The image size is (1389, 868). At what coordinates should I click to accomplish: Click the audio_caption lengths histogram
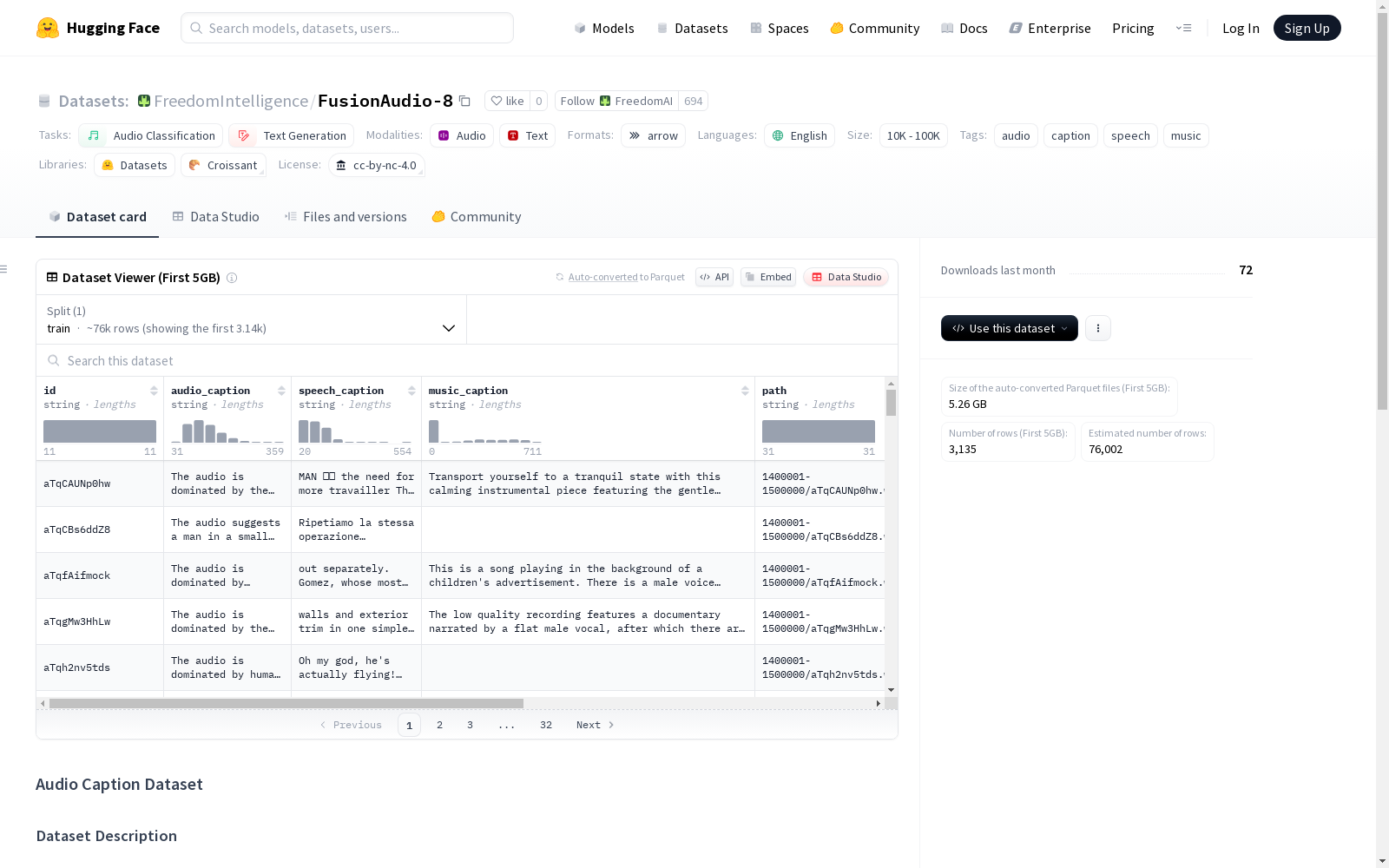(x=227, y=431)
